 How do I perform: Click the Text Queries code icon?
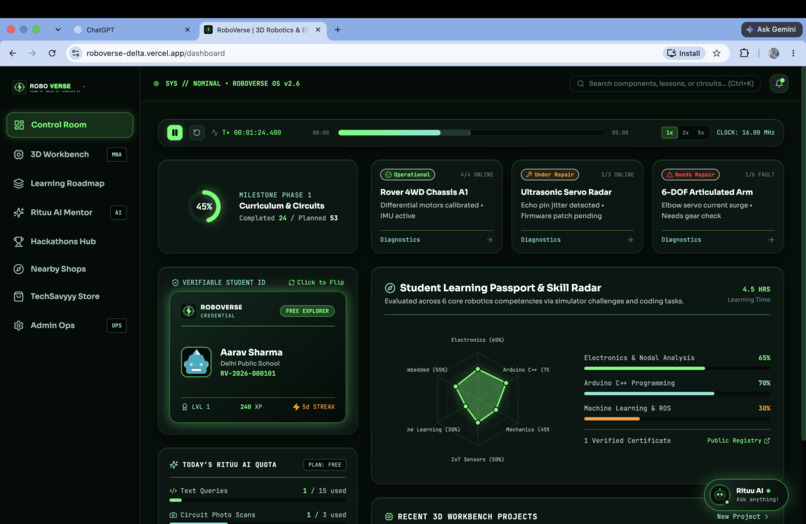[173, 491]
